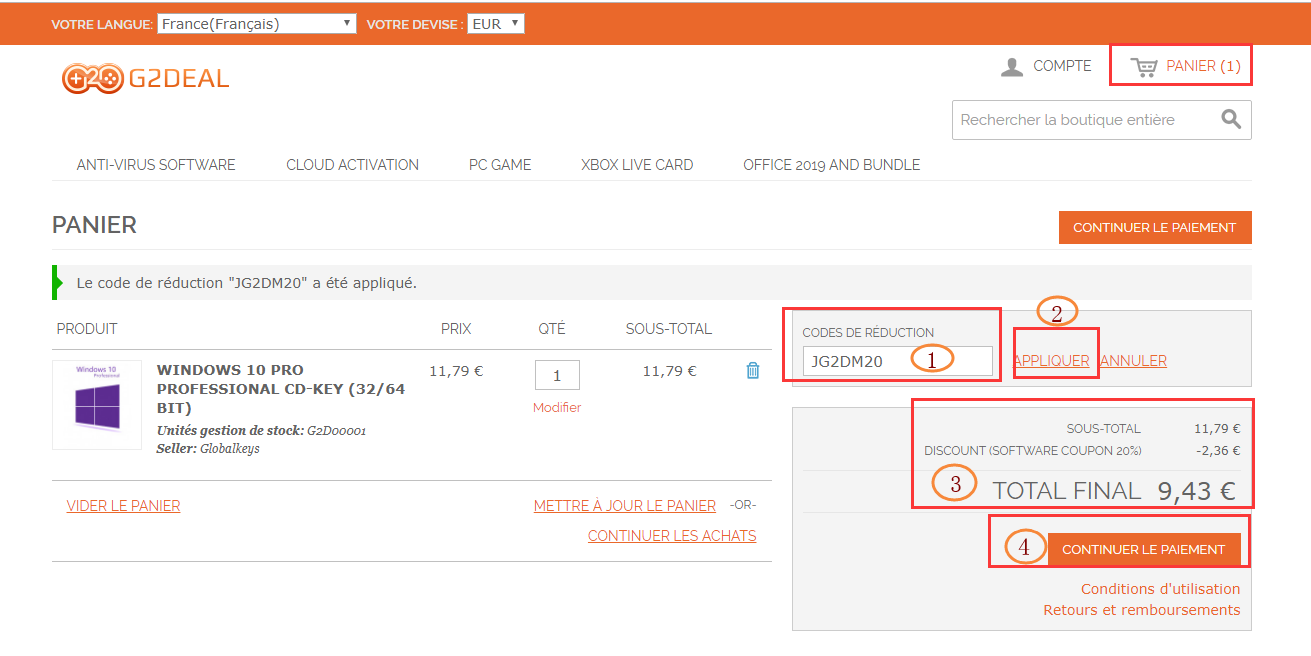Viewport: 1311px width, 656px height.
Task: Click the coupon applied success message
Action: (247, 283)
